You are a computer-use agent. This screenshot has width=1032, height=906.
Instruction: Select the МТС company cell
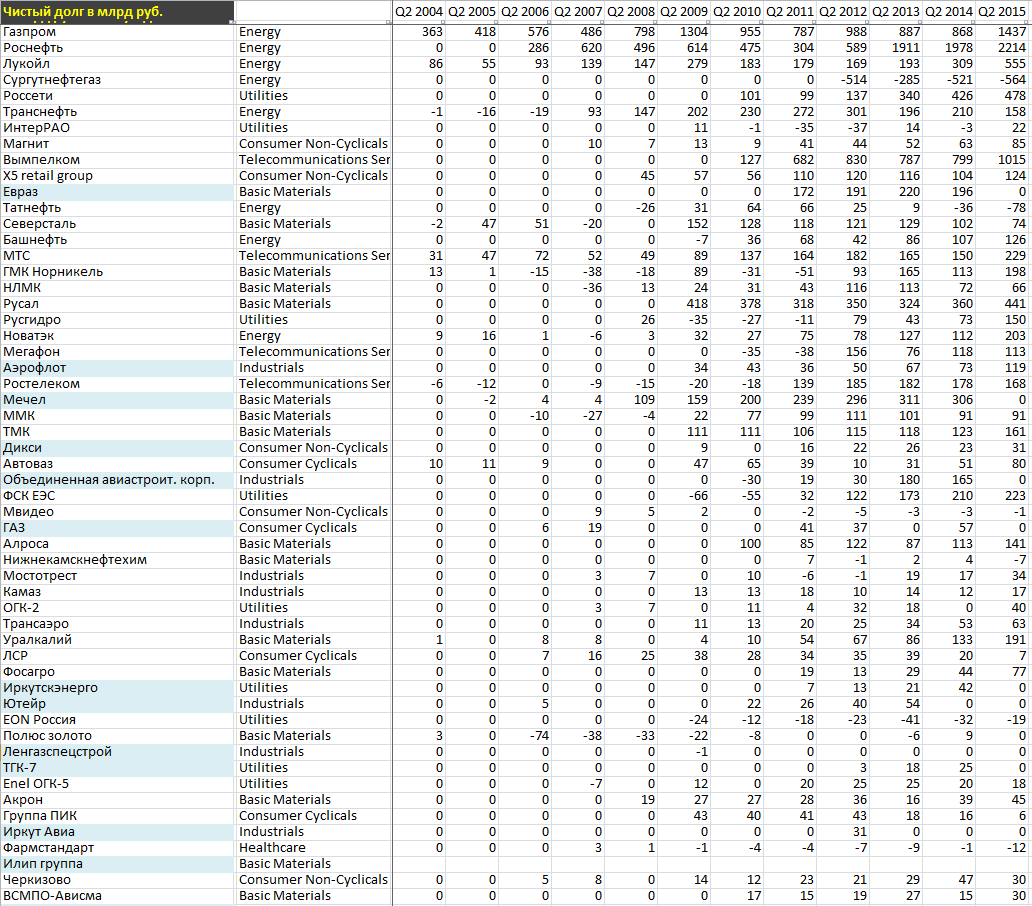pyautogui.click(x=117, y=256)
